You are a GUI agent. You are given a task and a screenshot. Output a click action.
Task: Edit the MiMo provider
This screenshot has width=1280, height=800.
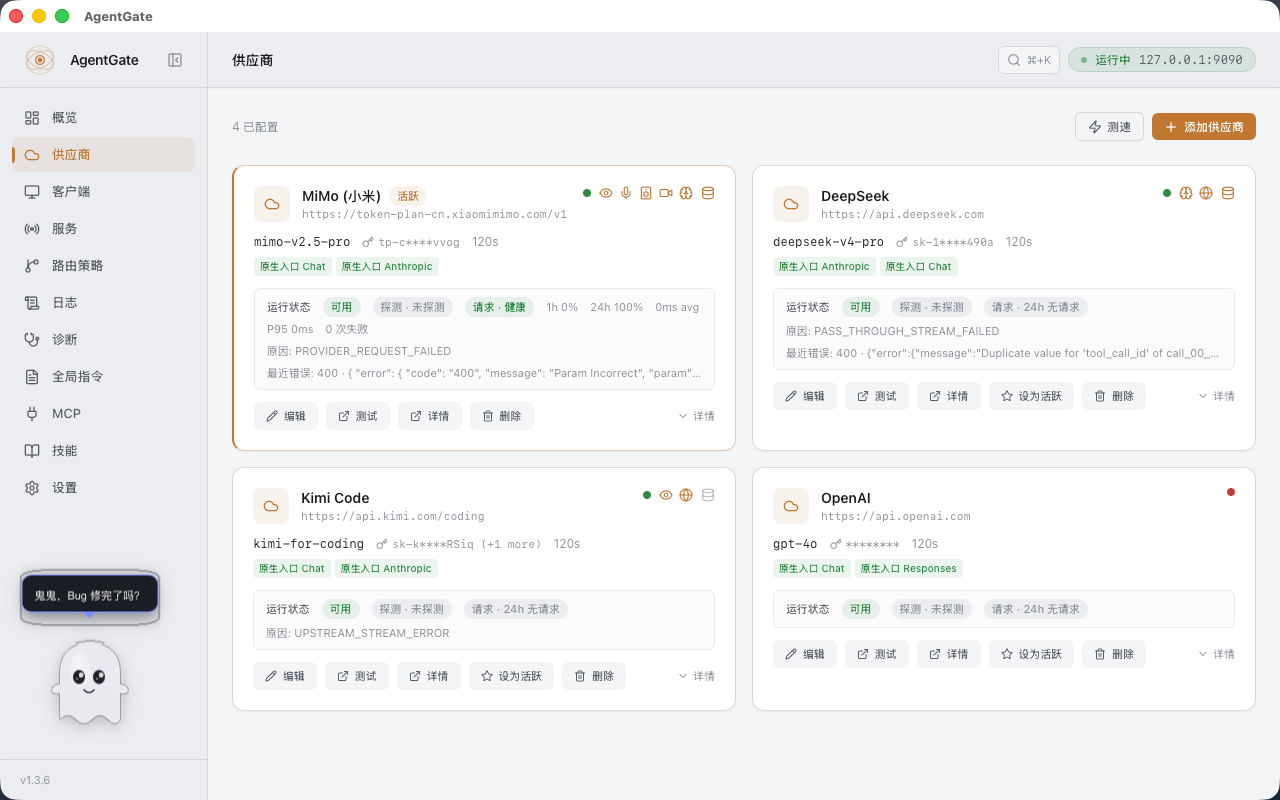coord(286,416)
